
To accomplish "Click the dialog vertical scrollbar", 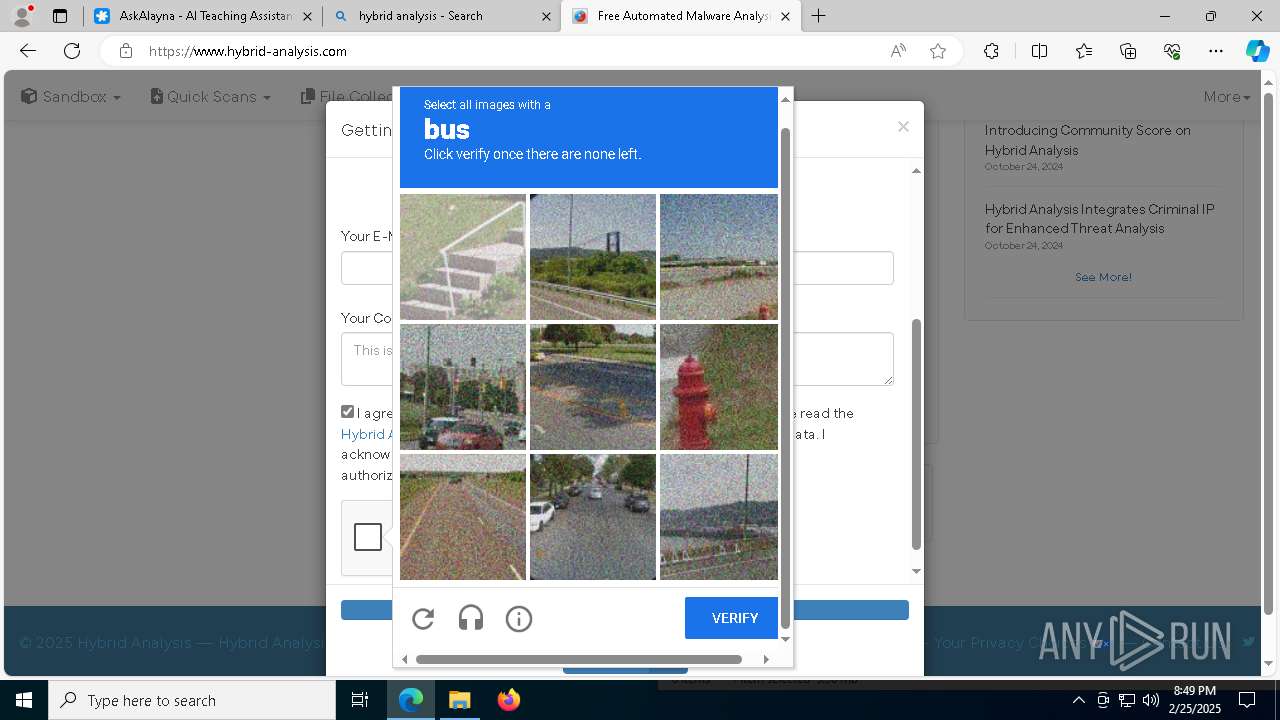I will pos(916,435).
